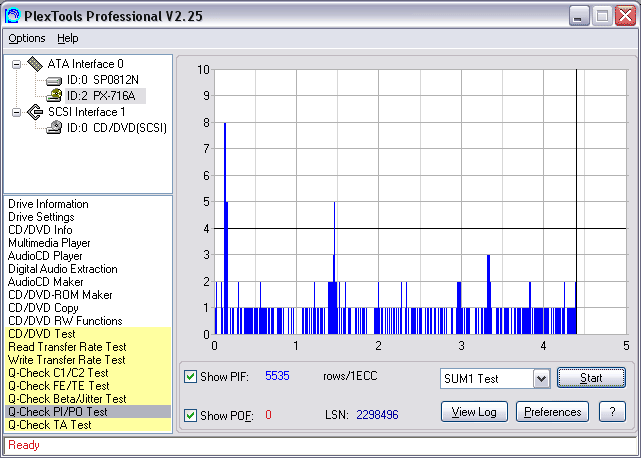Select Q-Check Beta/Jitter Test

click(88, 399)
